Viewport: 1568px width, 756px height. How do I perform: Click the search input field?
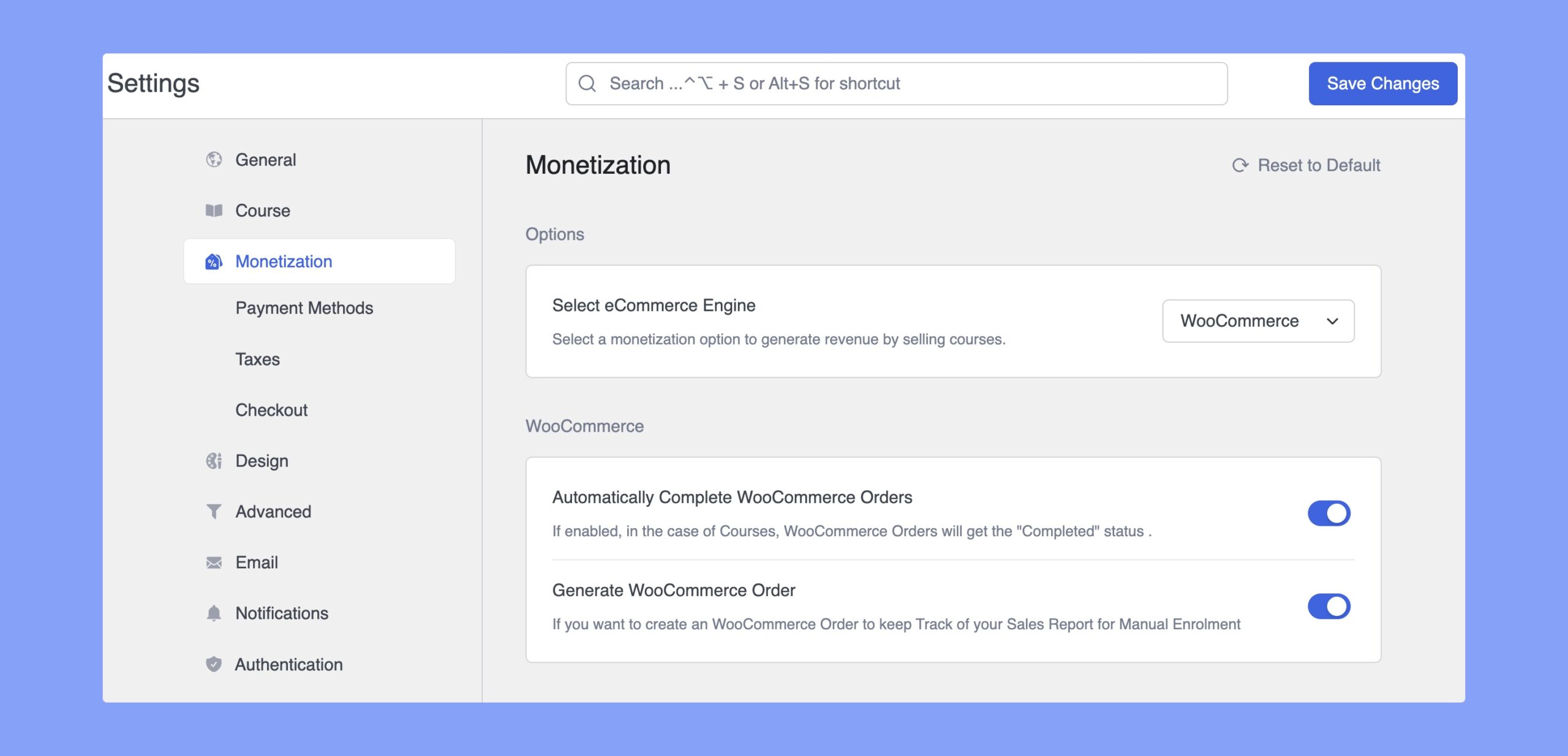897,83
